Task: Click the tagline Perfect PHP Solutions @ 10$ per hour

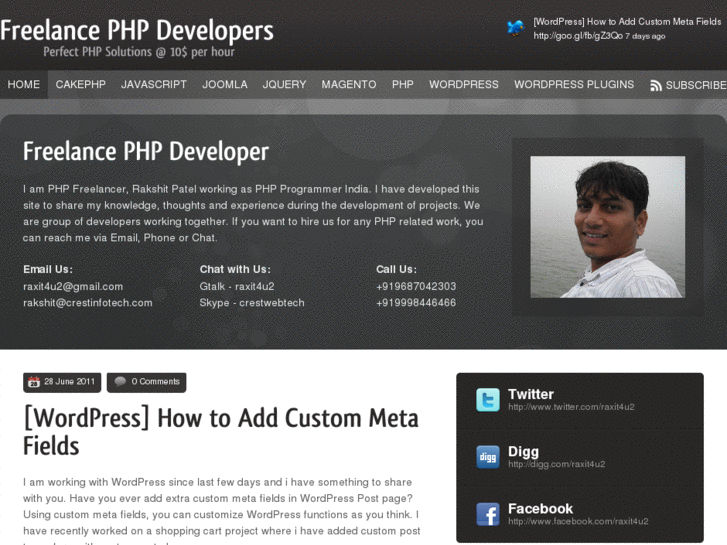Action: (139, 51)
